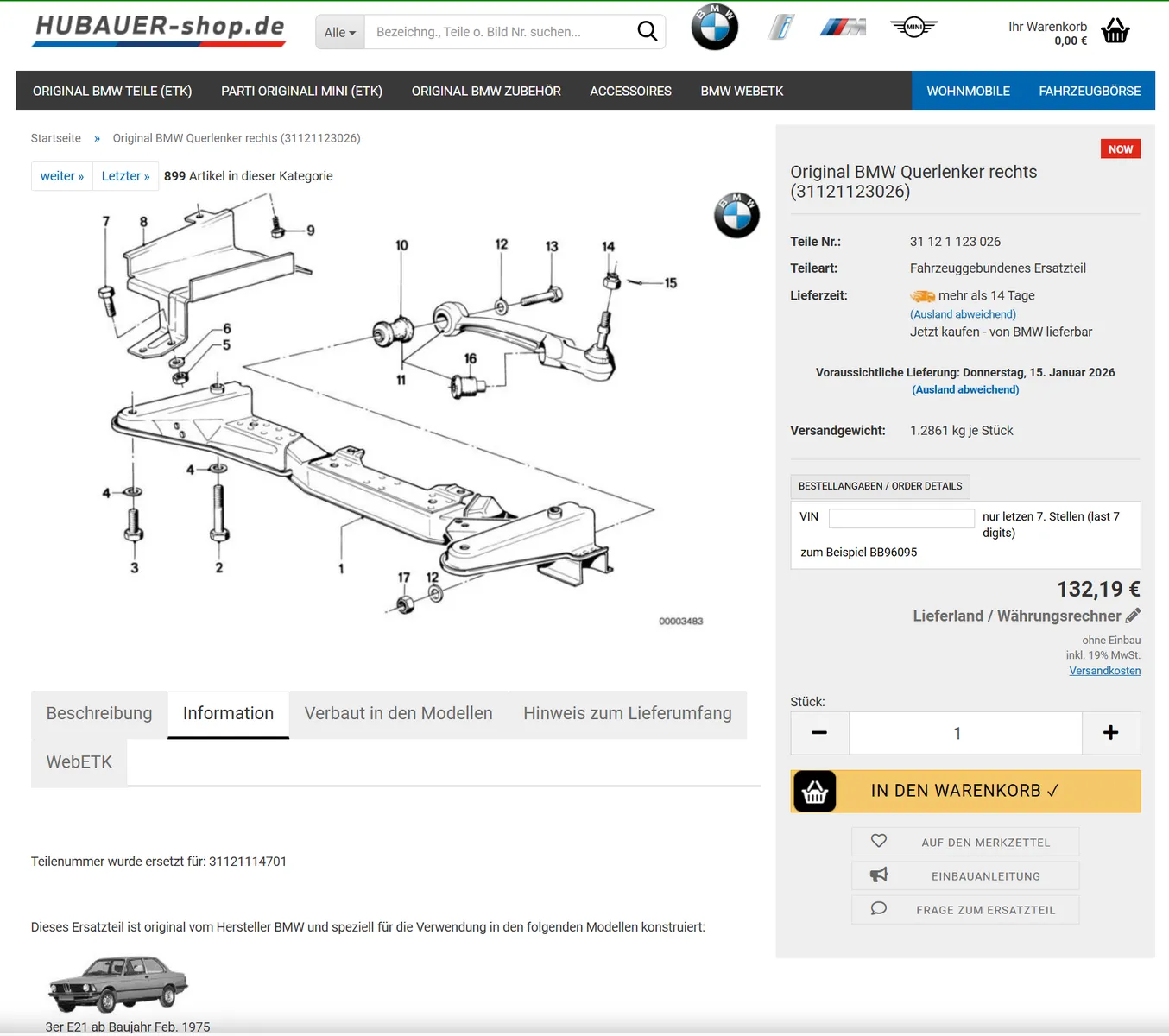Click the pencil icon beside Währungsrechner
The height and width of the screenshot is (1036, 1169).
pos(1133,616)
